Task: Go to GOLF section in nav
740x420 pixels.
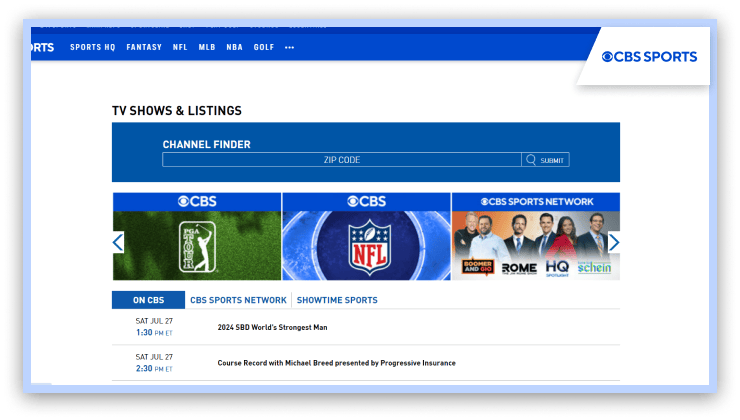Action: click(264, 47)
